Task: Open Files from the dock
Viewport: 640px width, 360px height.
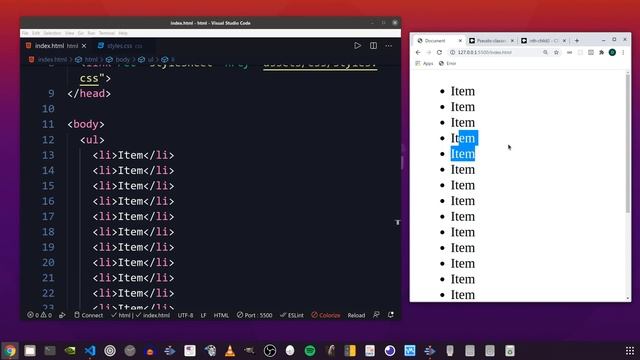Action: [x=30, y=351]
